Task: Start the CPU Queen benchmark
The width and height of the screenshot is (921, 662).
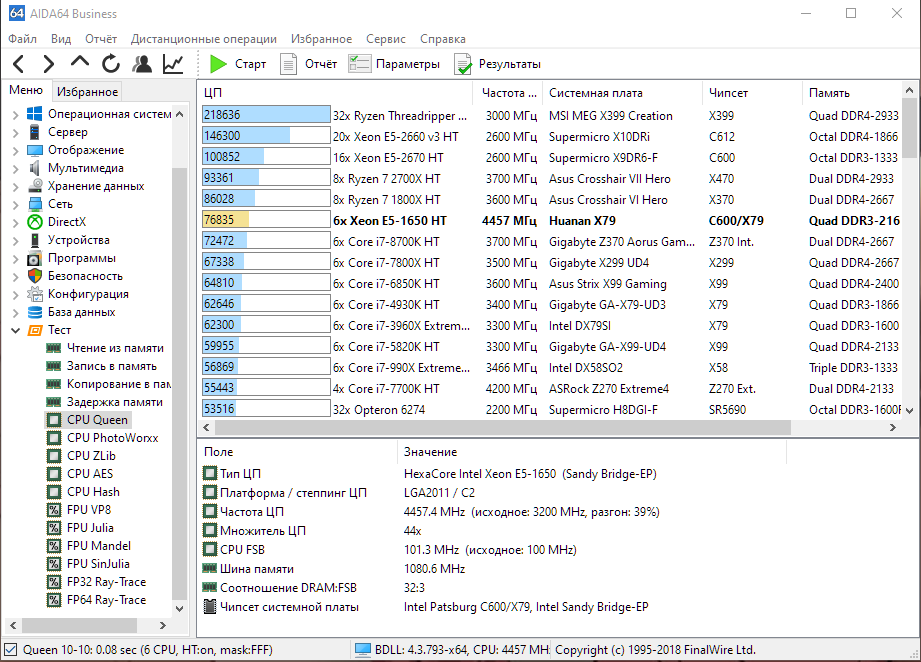Action: click(x=238, y=64)
